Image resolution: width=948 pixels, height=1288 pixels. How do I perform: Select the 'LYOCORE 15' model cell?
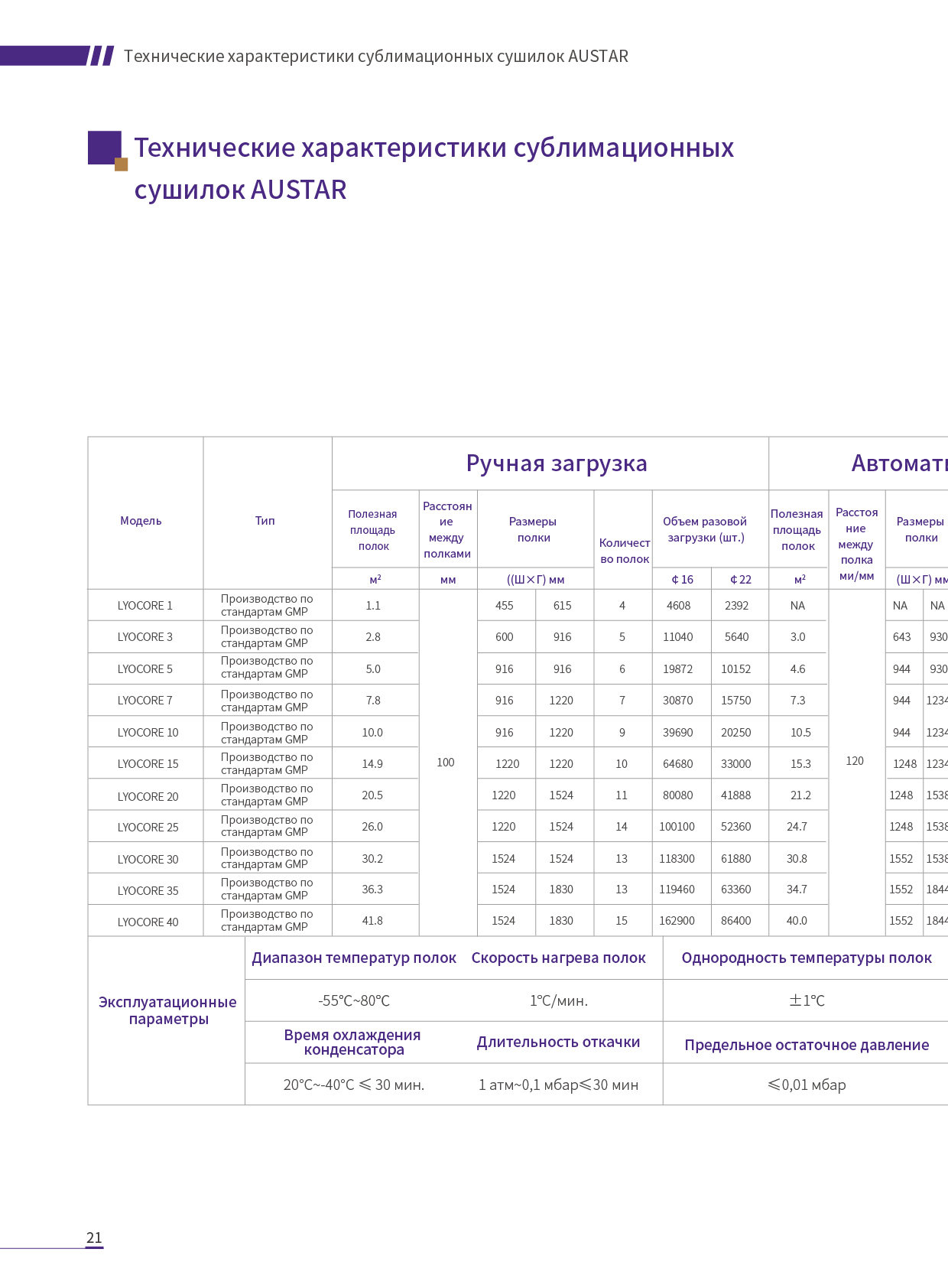click(x=148, y=764)
